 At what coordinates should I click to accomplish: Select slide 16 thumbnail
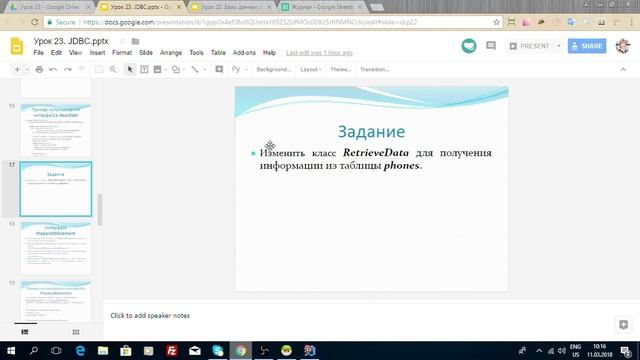click(56, 130)
